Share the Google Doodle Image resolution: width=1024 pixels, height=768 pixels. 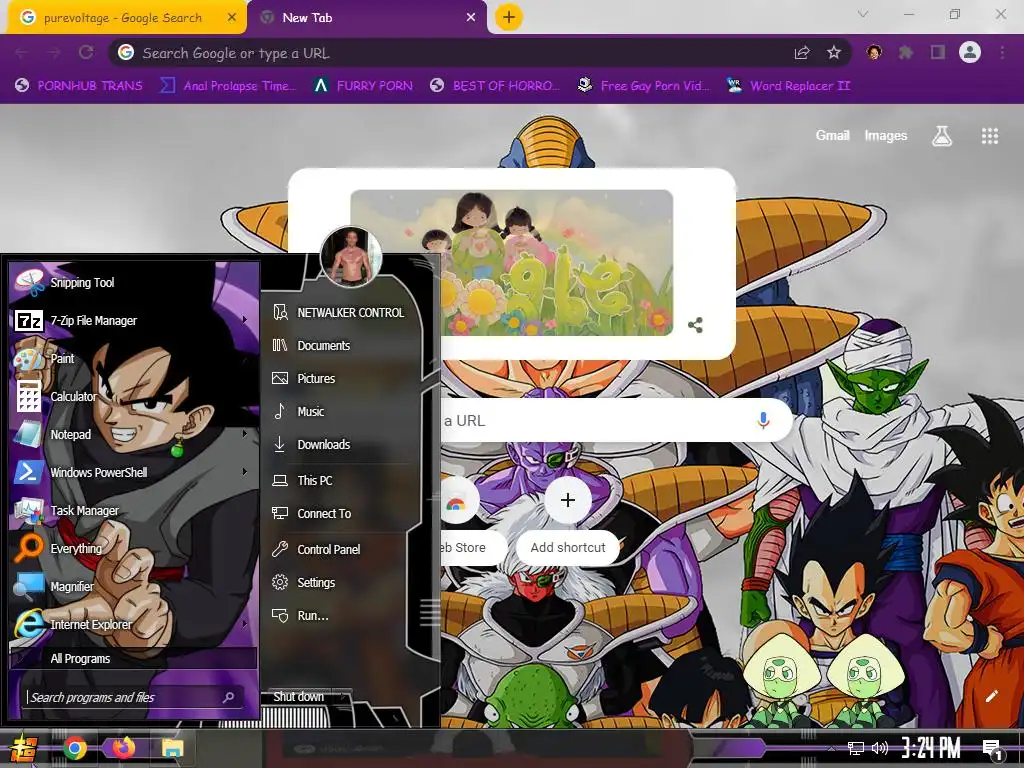pyautogui.click(x=696, y=325)
